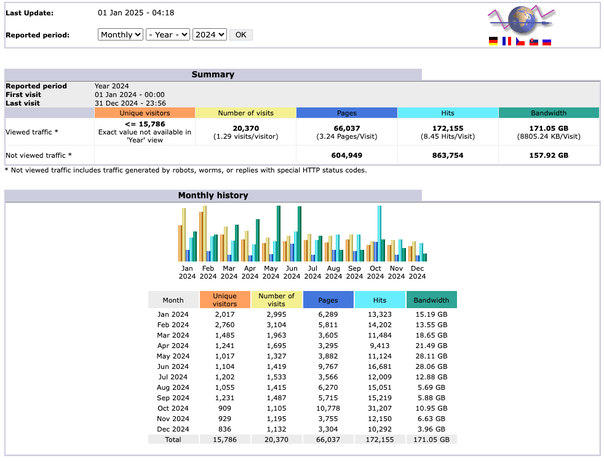The height and width of the screenshot is (461, 604).
Task: Click the '8.45 Hits/Visit' text
Action: pos(448,136)
